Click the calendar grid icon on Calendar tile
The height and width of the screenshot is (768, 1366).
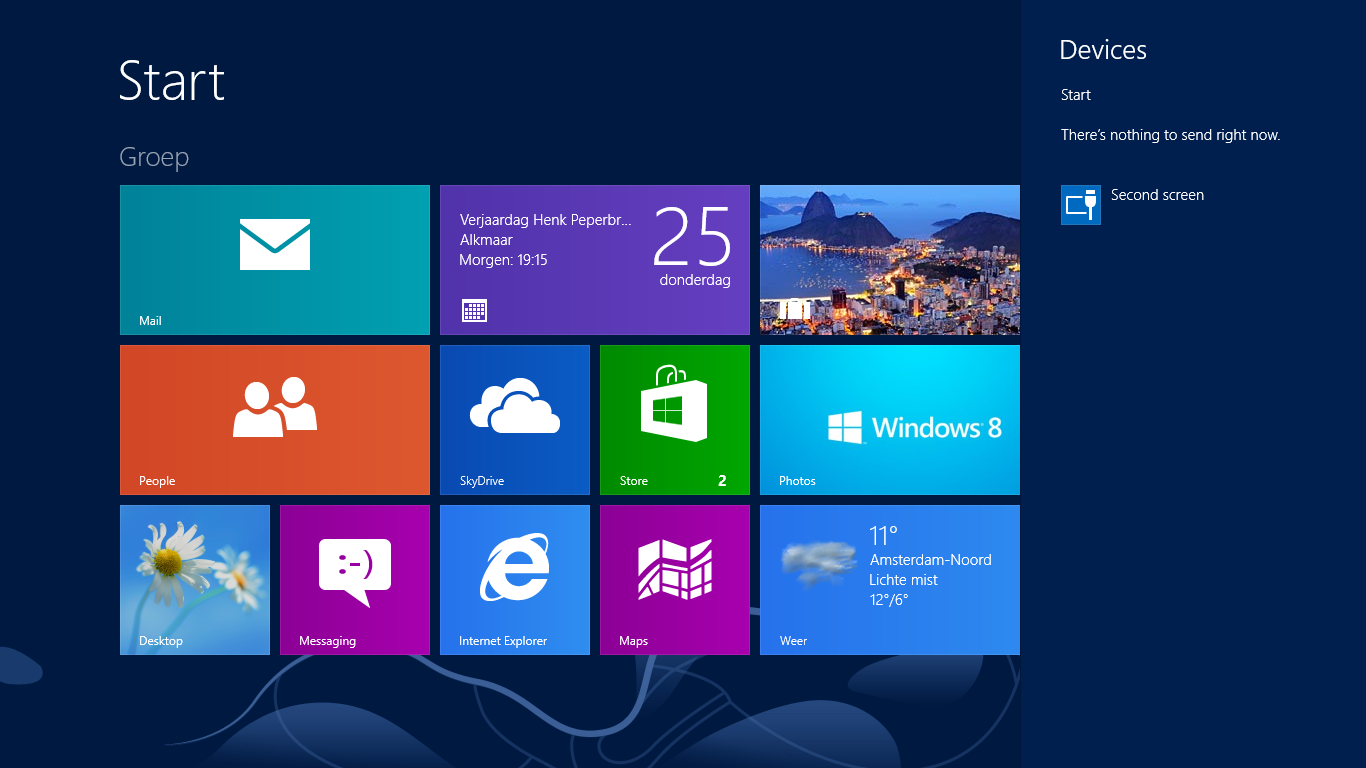(475, 310)
